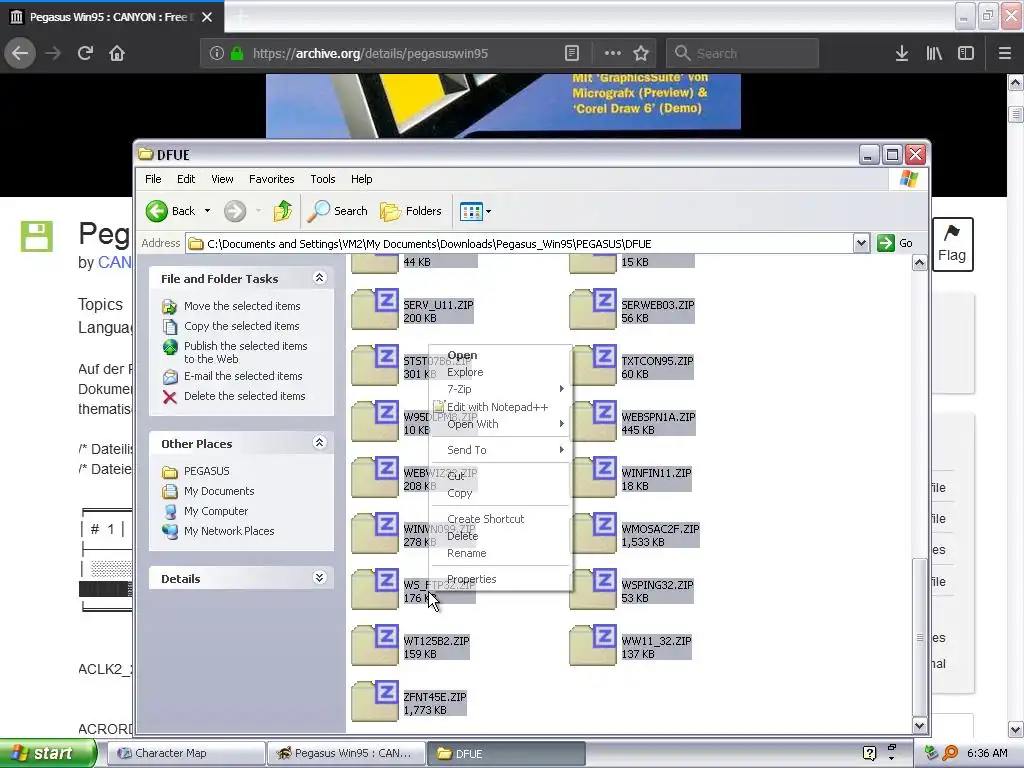Click the Up folder icon in Explorer
The height and width of the screenshot is (768, 1024).
282,211
